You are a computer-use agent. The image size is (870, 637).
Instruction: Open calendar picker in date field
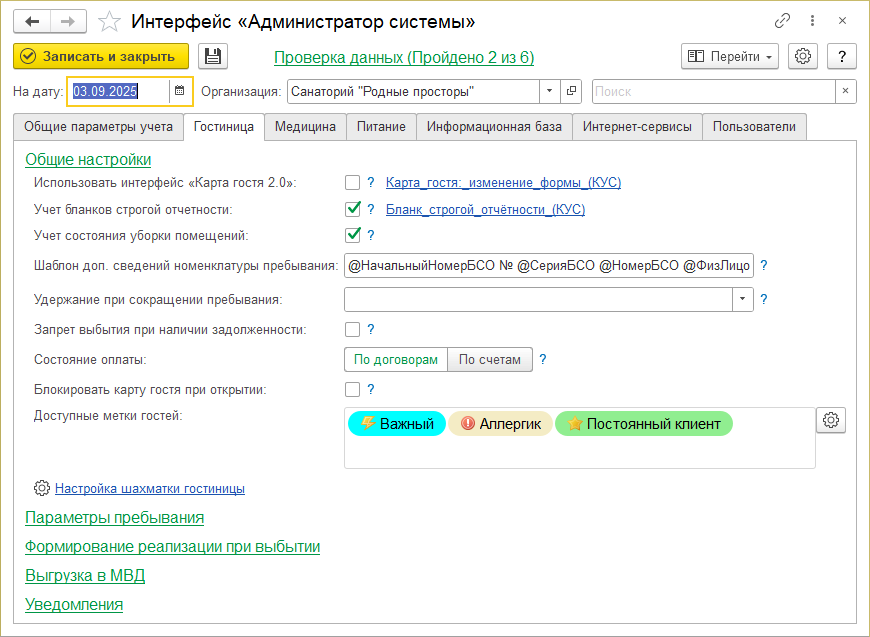pyautogui.click(x=180, y=91)
